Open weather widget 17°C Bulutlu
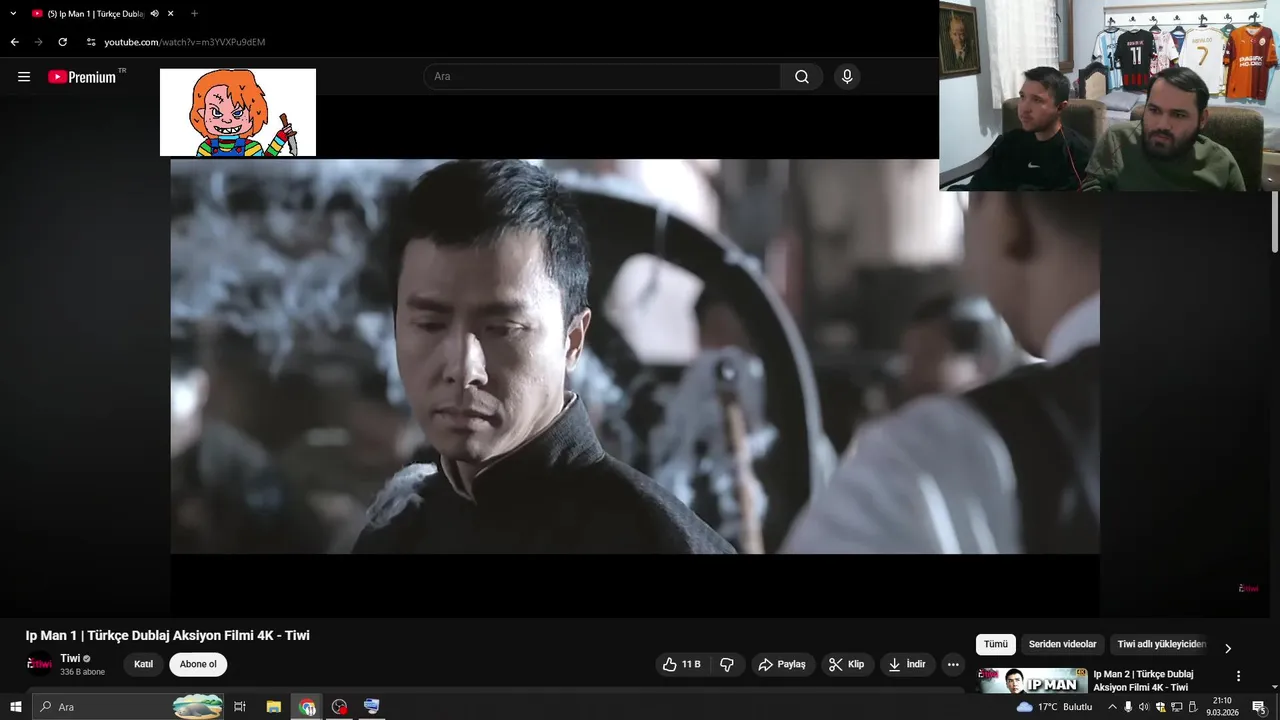 tap(1055, 707)
